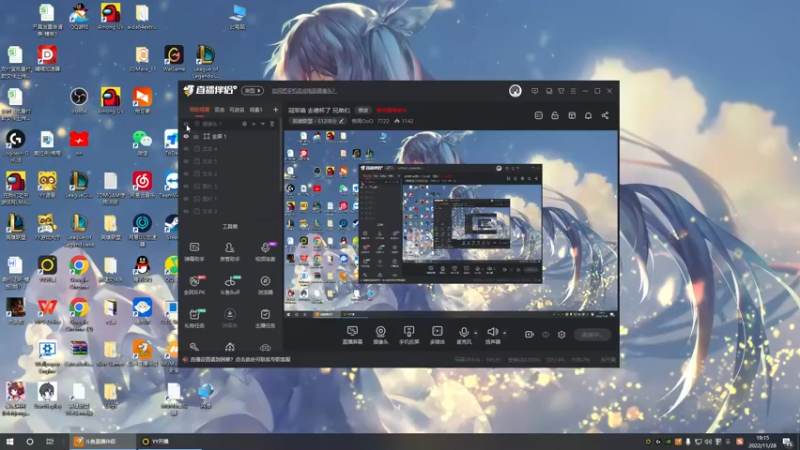Move 摄像头1 source up with arrow
This screenshot has height=450, width=800.
click(x=254, y=124)
